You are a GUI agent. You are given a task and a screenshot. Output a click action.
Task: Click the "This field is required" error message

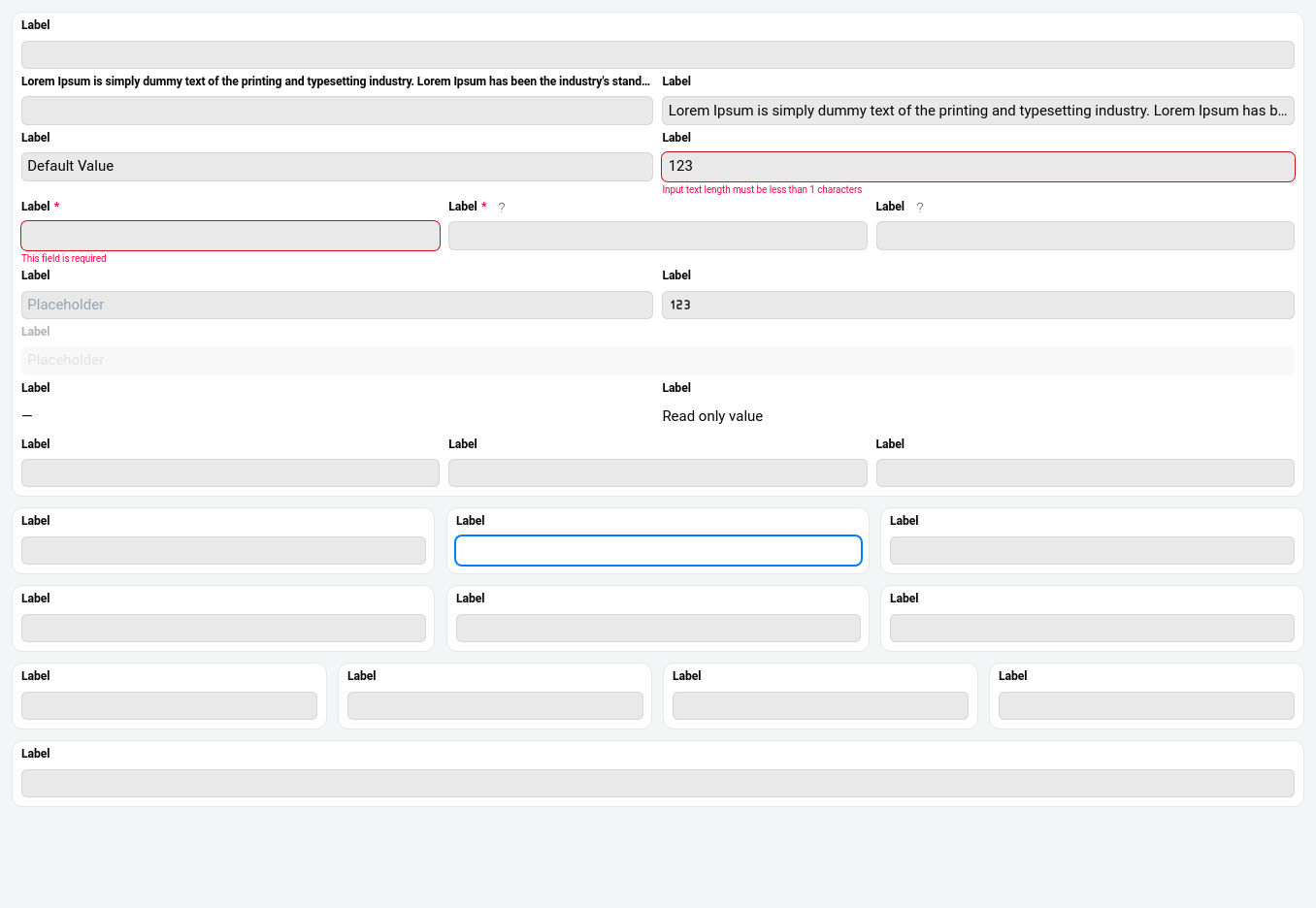coord(64,259)
